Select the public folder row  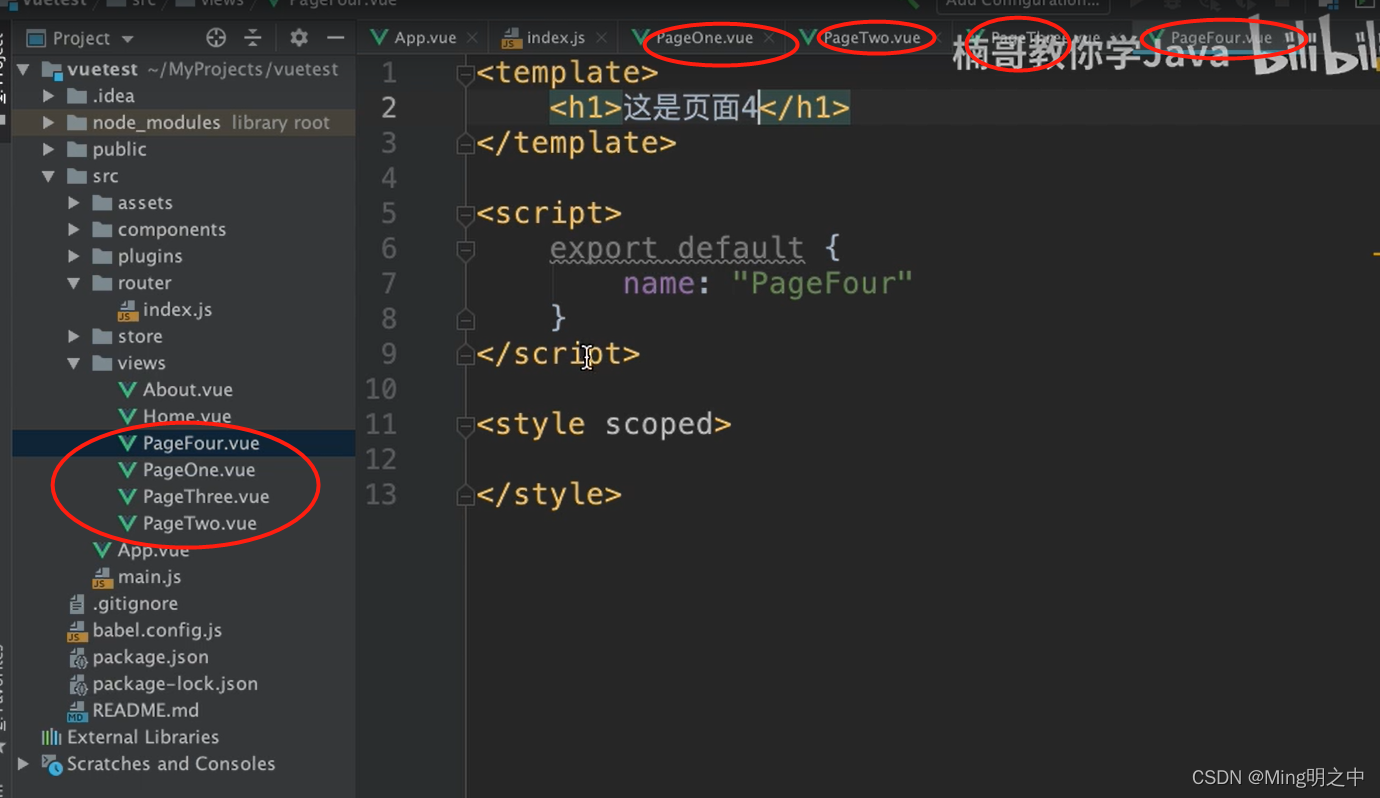(184, 150)
